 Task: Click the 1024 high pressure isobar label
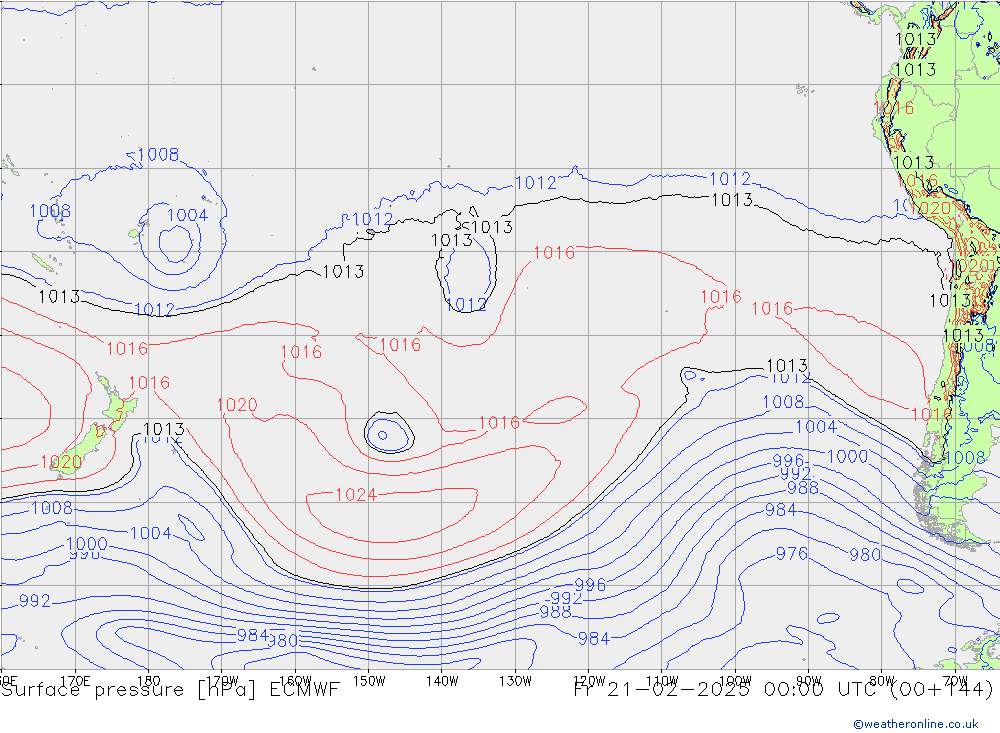(x=356, y=494)
